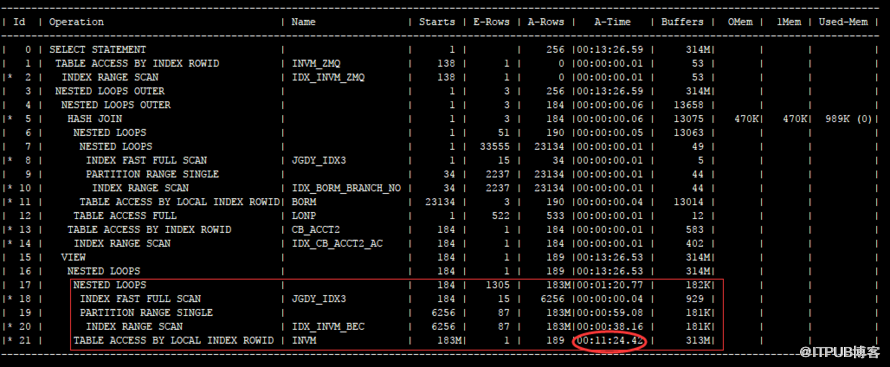Click the circled A-Time value 00:11:24.42
This screenshot has width=890, height=367.
point(610,340)
